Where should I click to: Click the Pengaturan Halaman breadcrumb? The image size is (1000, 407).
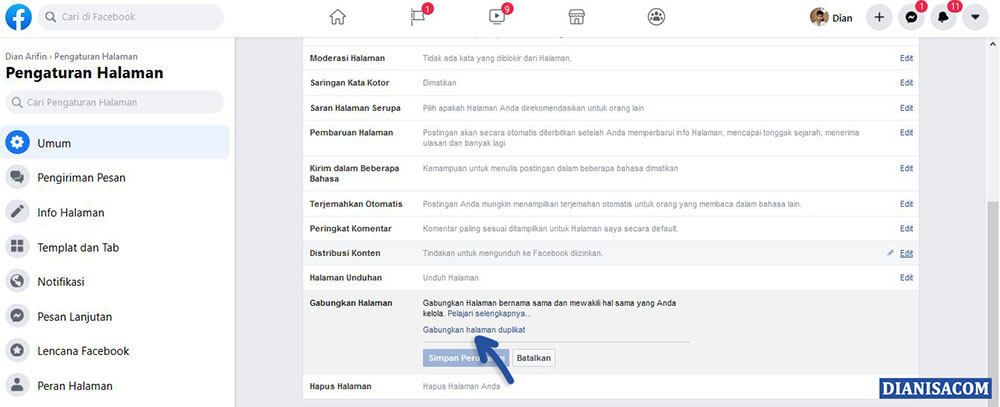[x=96, y=57]
